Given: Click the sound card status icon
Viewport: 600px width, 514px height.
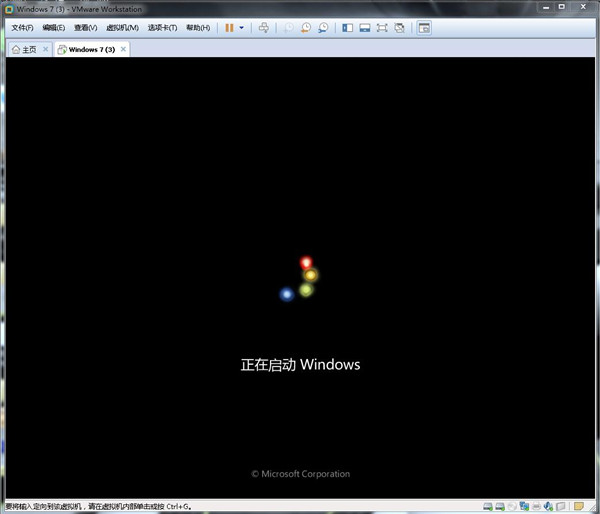Looking at the screenshot, I should 548,506.
